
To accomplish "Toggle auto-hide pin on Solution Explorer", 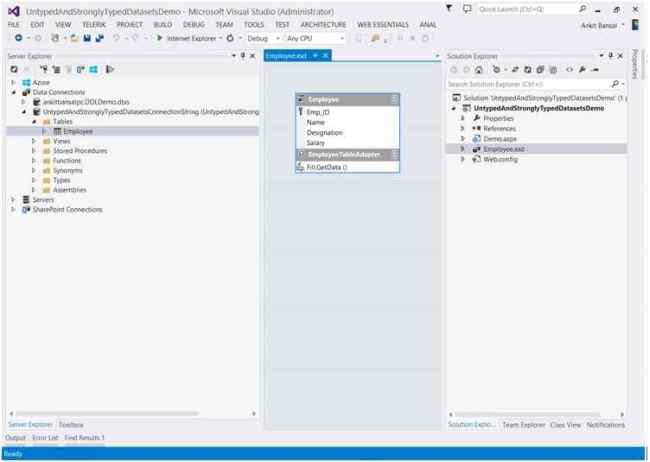I will click(x=611, y=55).
